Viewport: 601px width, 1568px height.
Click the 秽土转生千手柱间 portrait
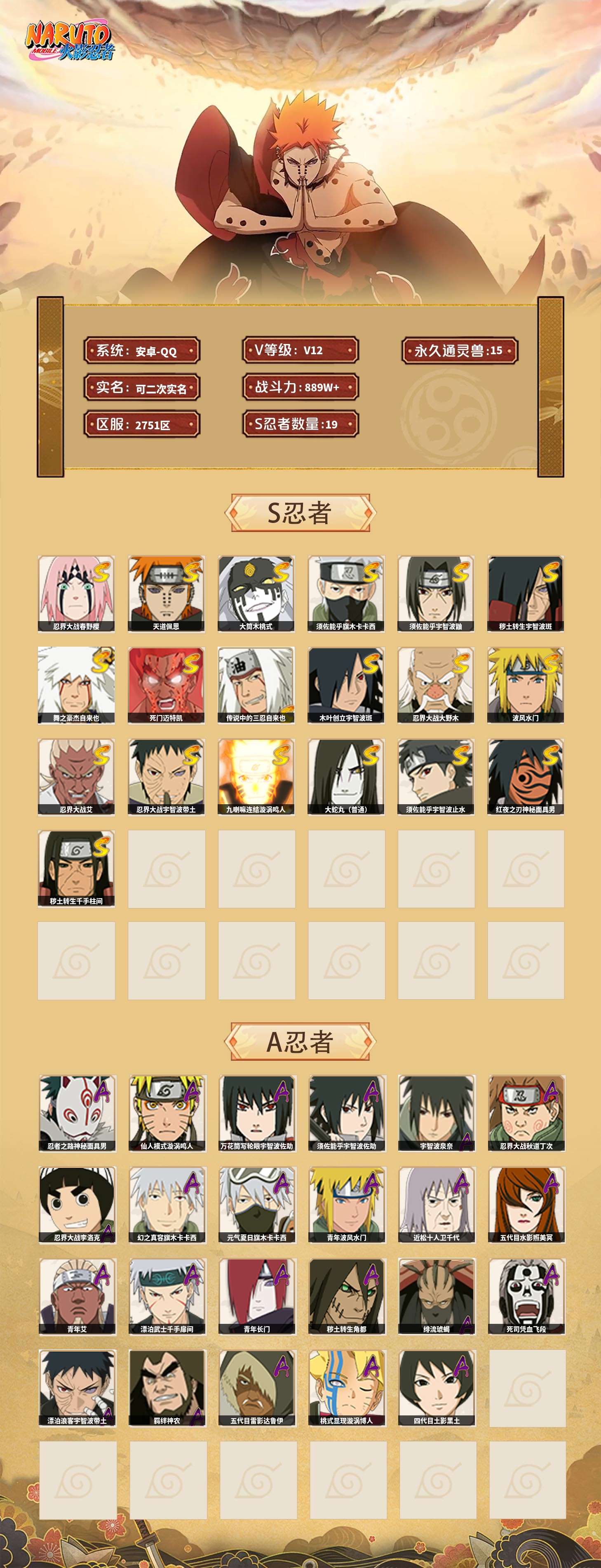[x=76, y=869]
